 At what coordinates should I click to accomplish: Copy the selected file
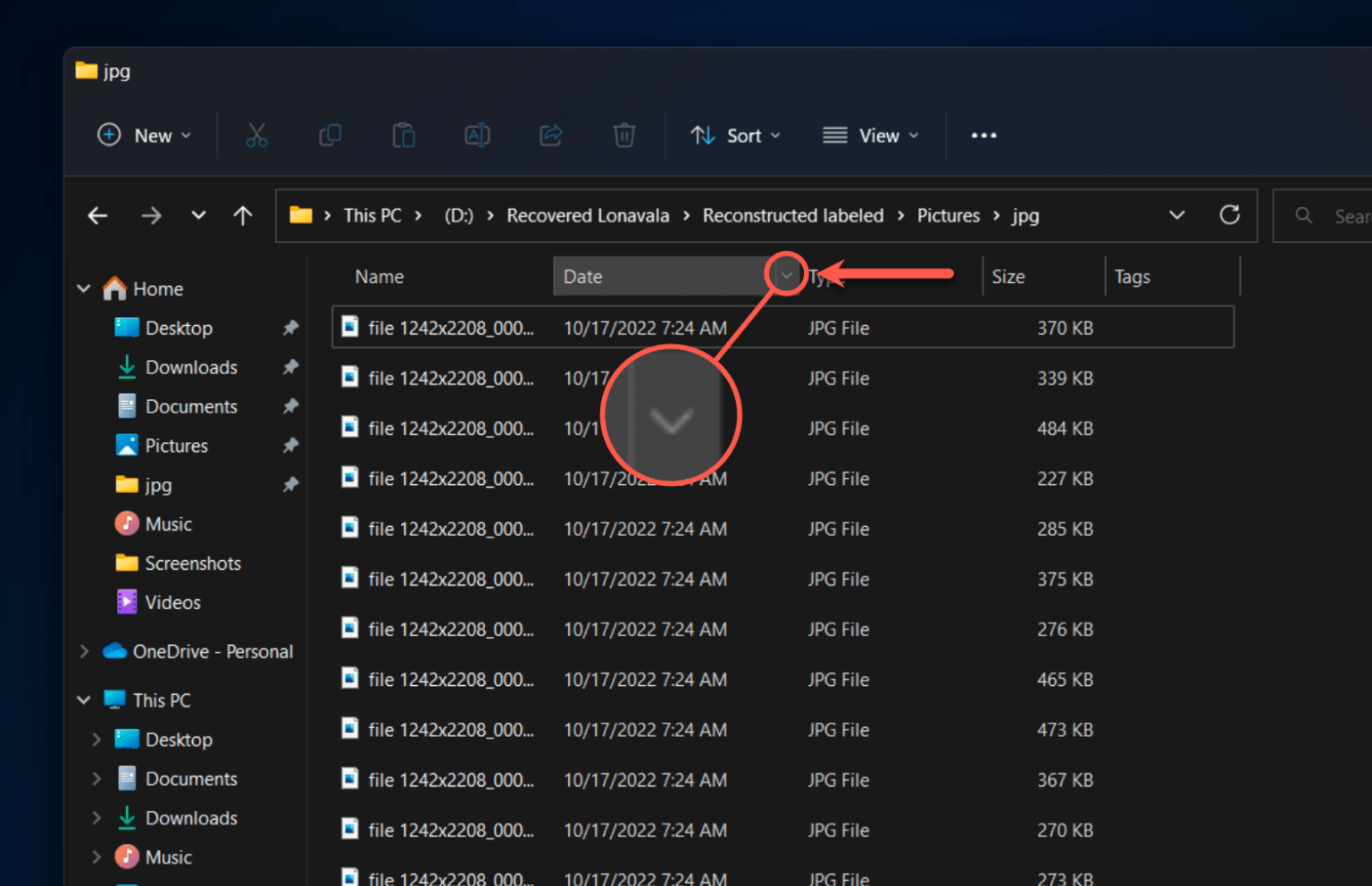pyautogui.click(x=330, y=135)
